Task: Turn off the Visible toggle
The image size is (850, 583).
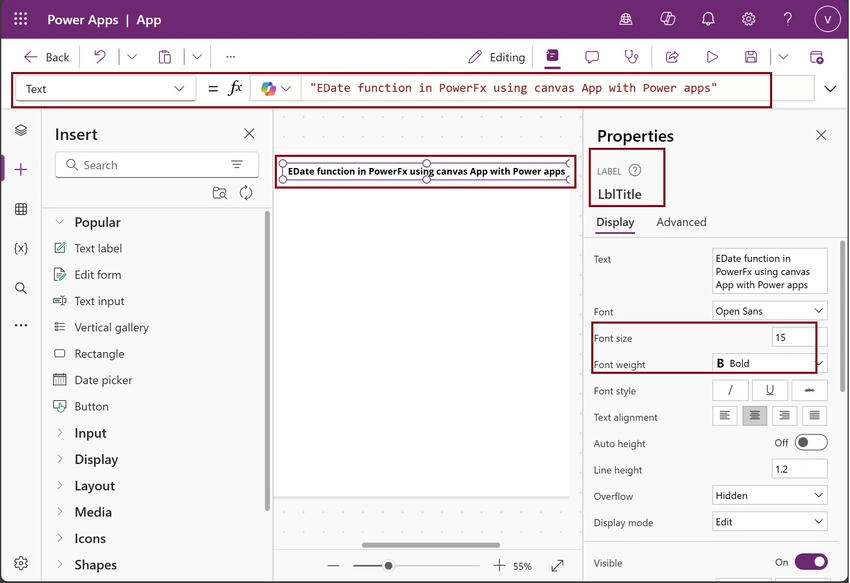Action: [x=811, y=562]
